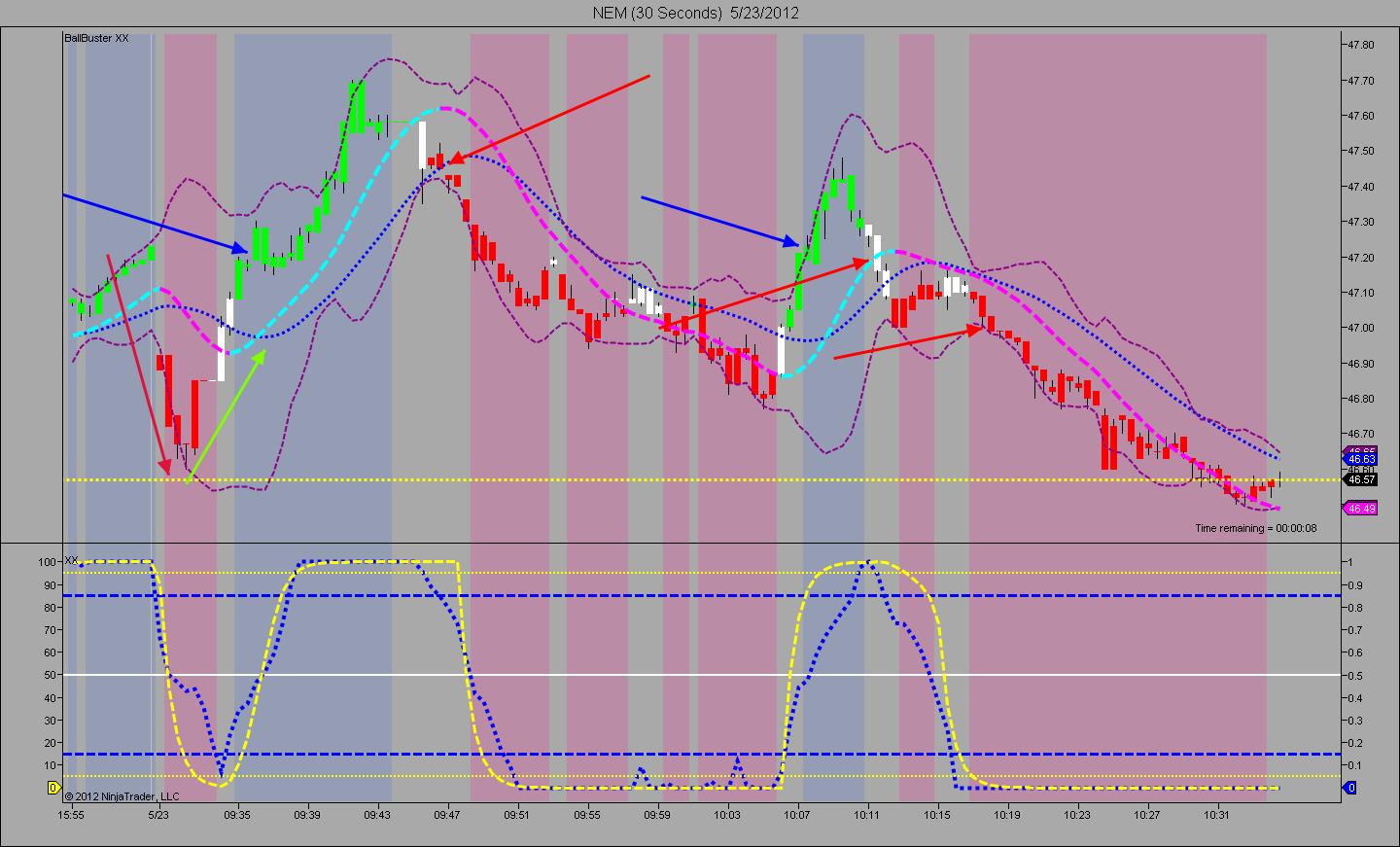Click the 20 level on oscillator left axis

pos(51,743)
